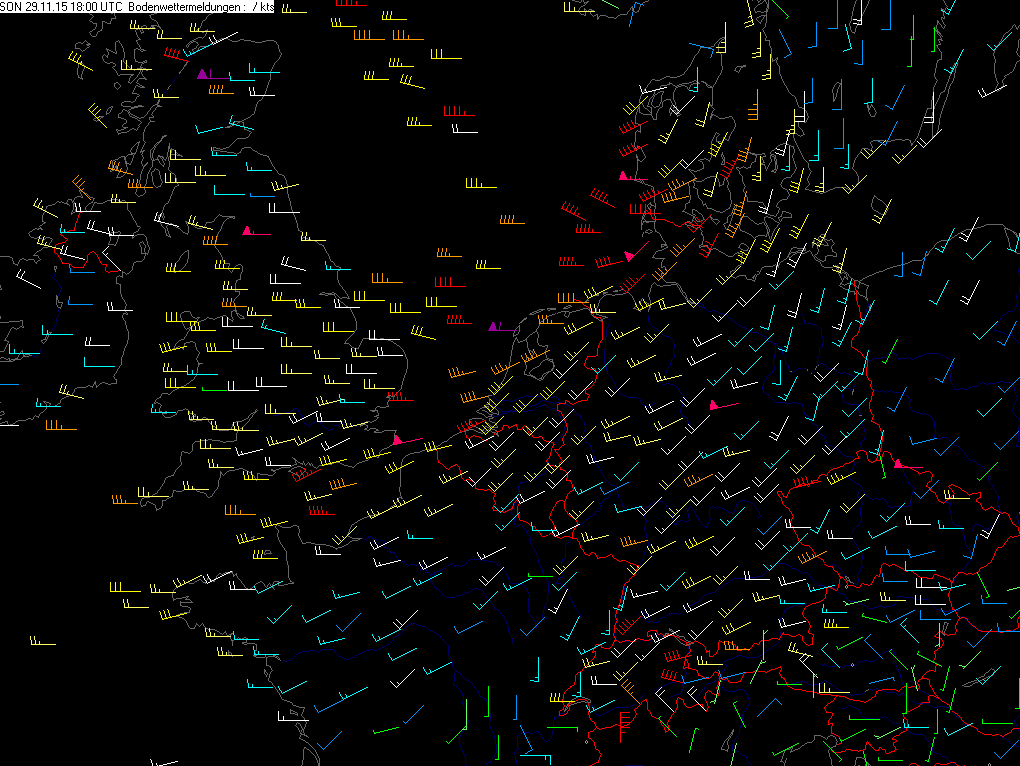This screenshot has width=1020, height=766.
Task: Select the pink pennant at the Dover Strait
Action: click(x=398, y=440)
